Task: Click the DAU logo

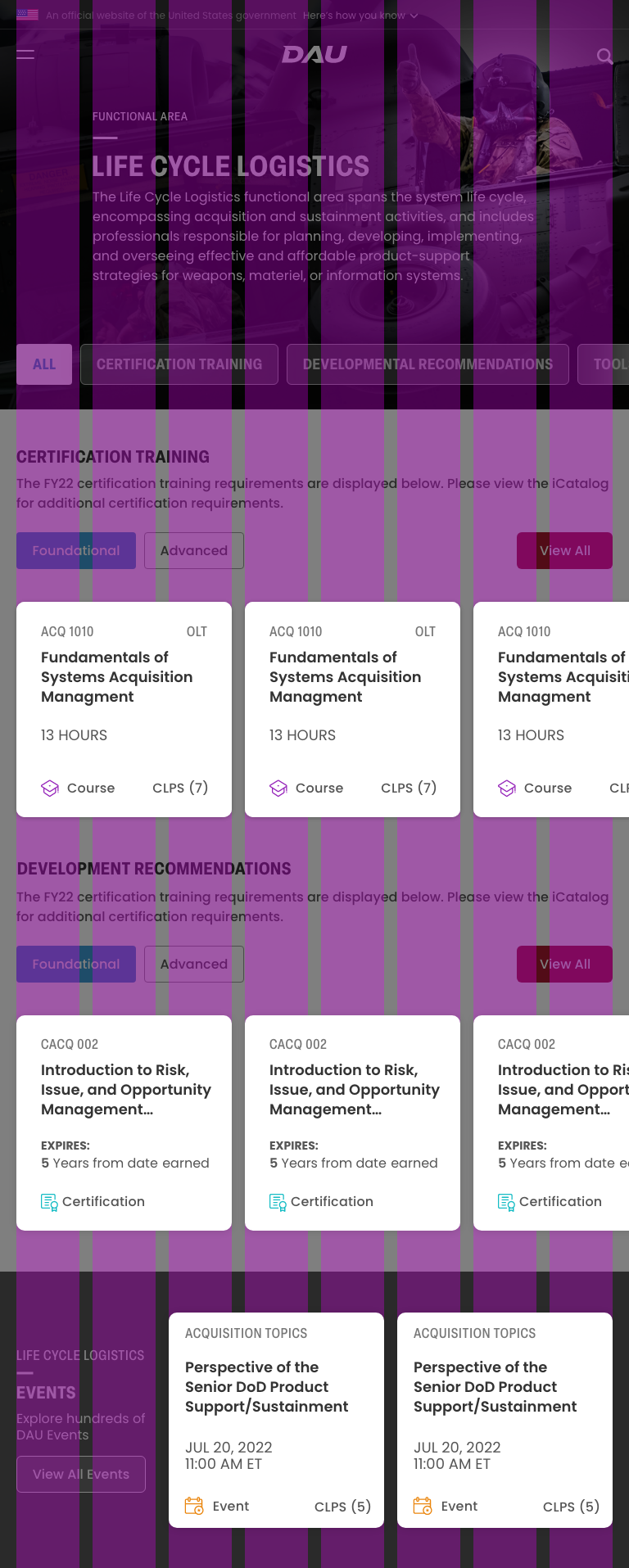Action: click(x=314, y=55)
